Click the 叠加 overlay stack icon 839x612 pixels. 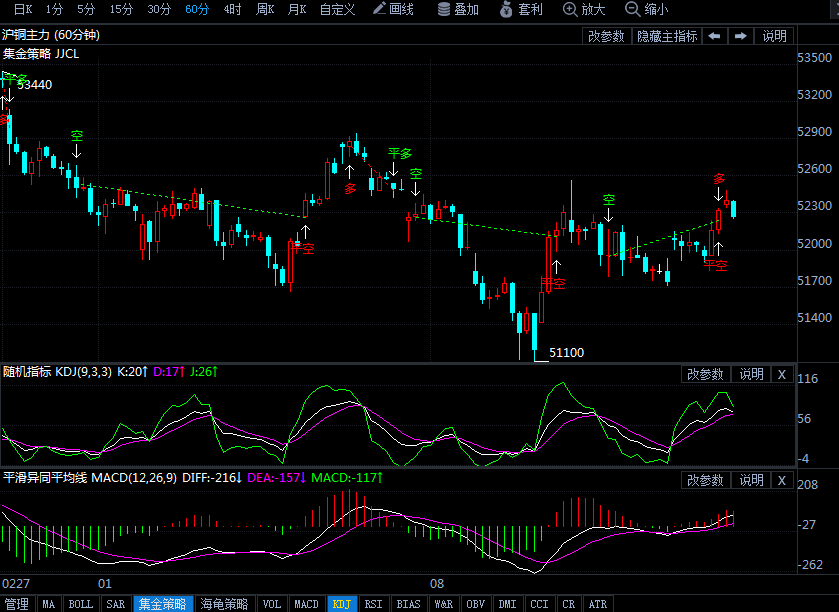tap(459, 10)
